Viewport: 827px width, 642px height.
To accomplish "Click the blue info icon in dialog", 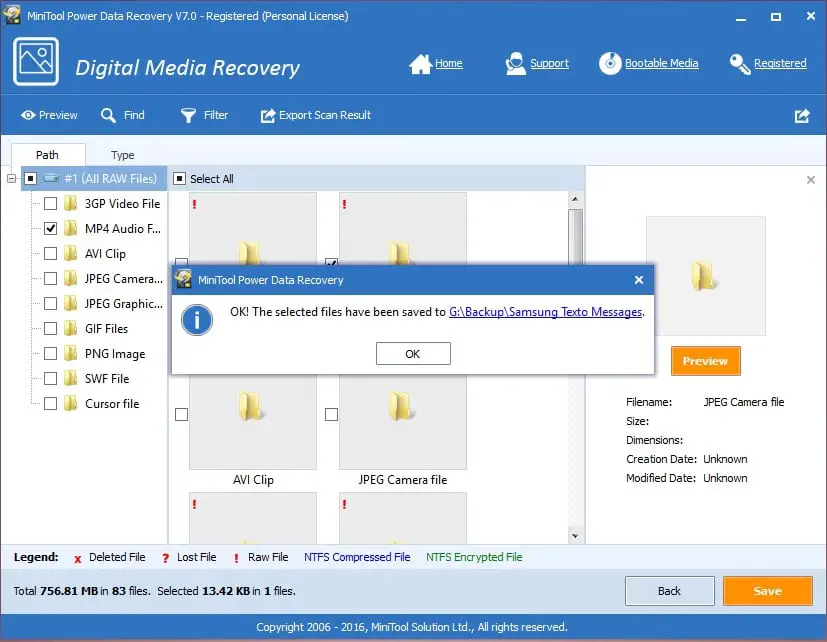I will (197, 320).
